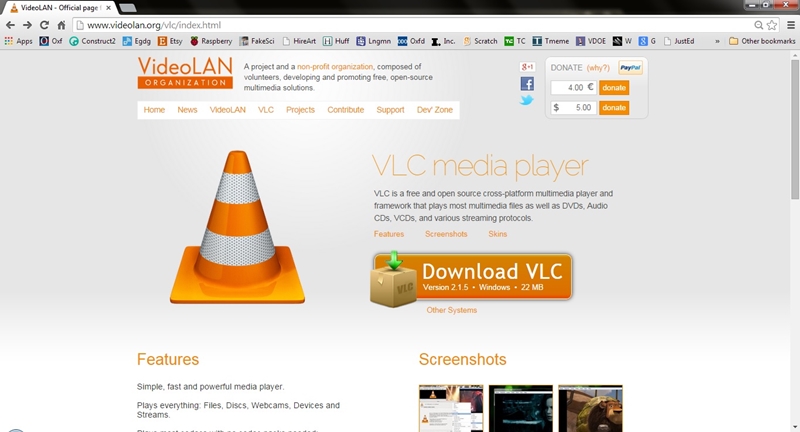Open the Other bookmarks folder

point(762,41)
